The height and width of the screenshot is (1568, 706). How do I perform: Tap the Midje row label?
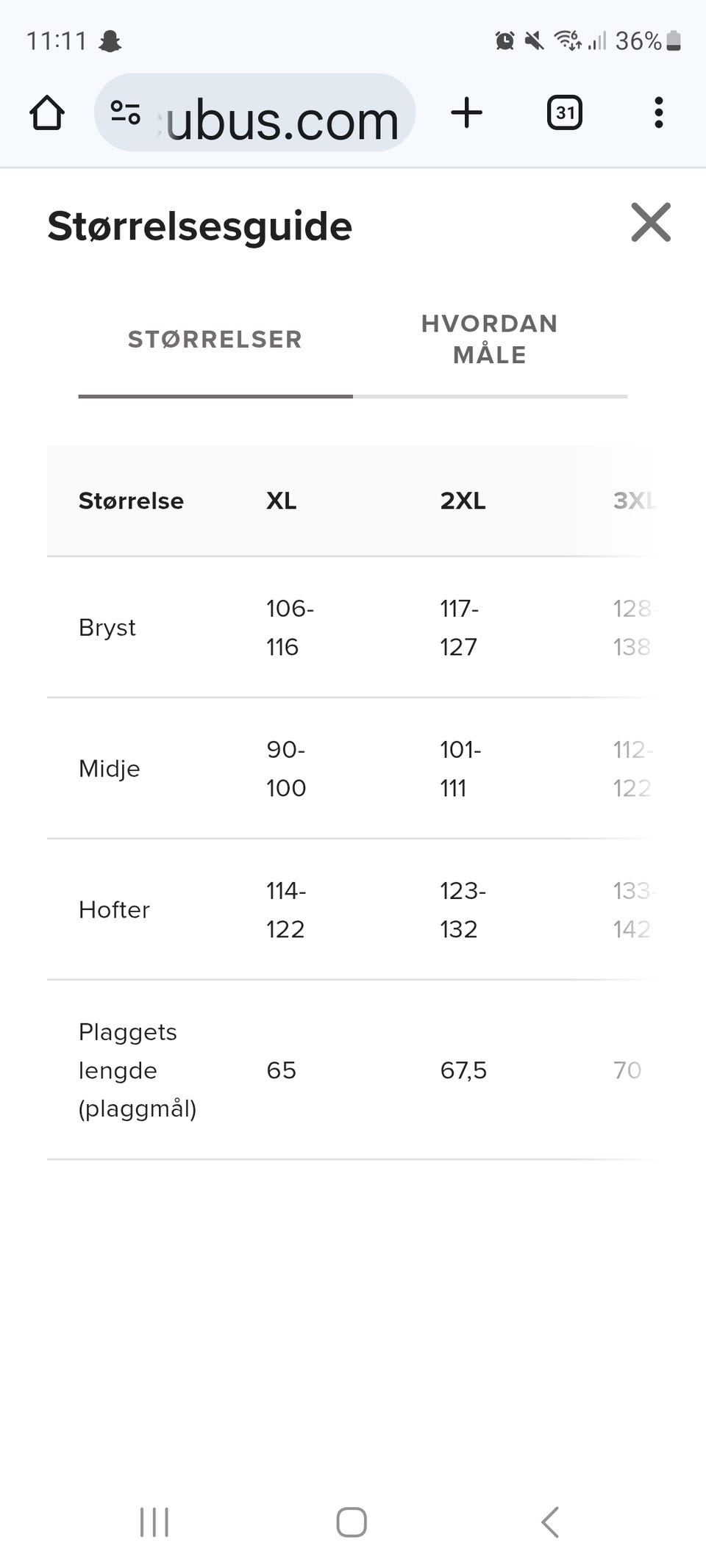pos(109,769)
